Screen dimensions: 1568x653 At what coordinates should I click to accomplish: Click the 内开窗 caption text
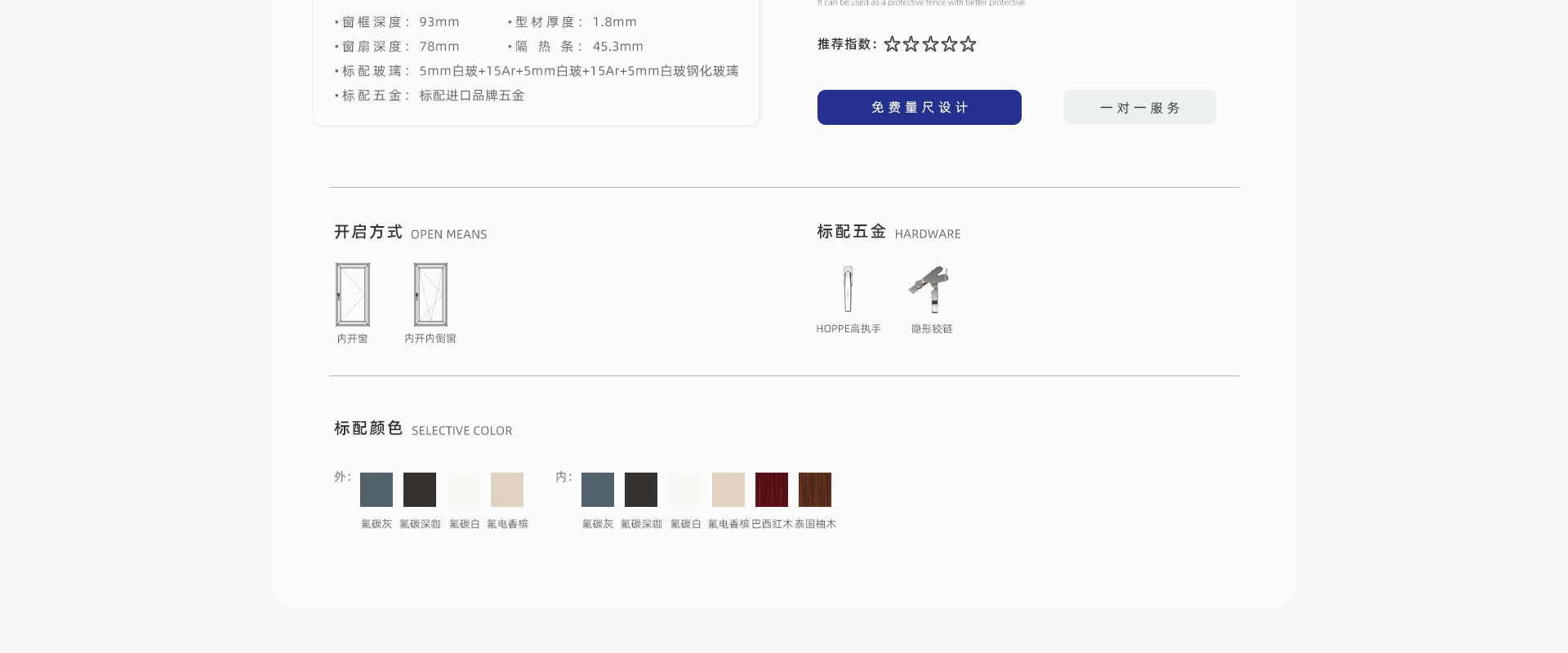click(353, 339)
